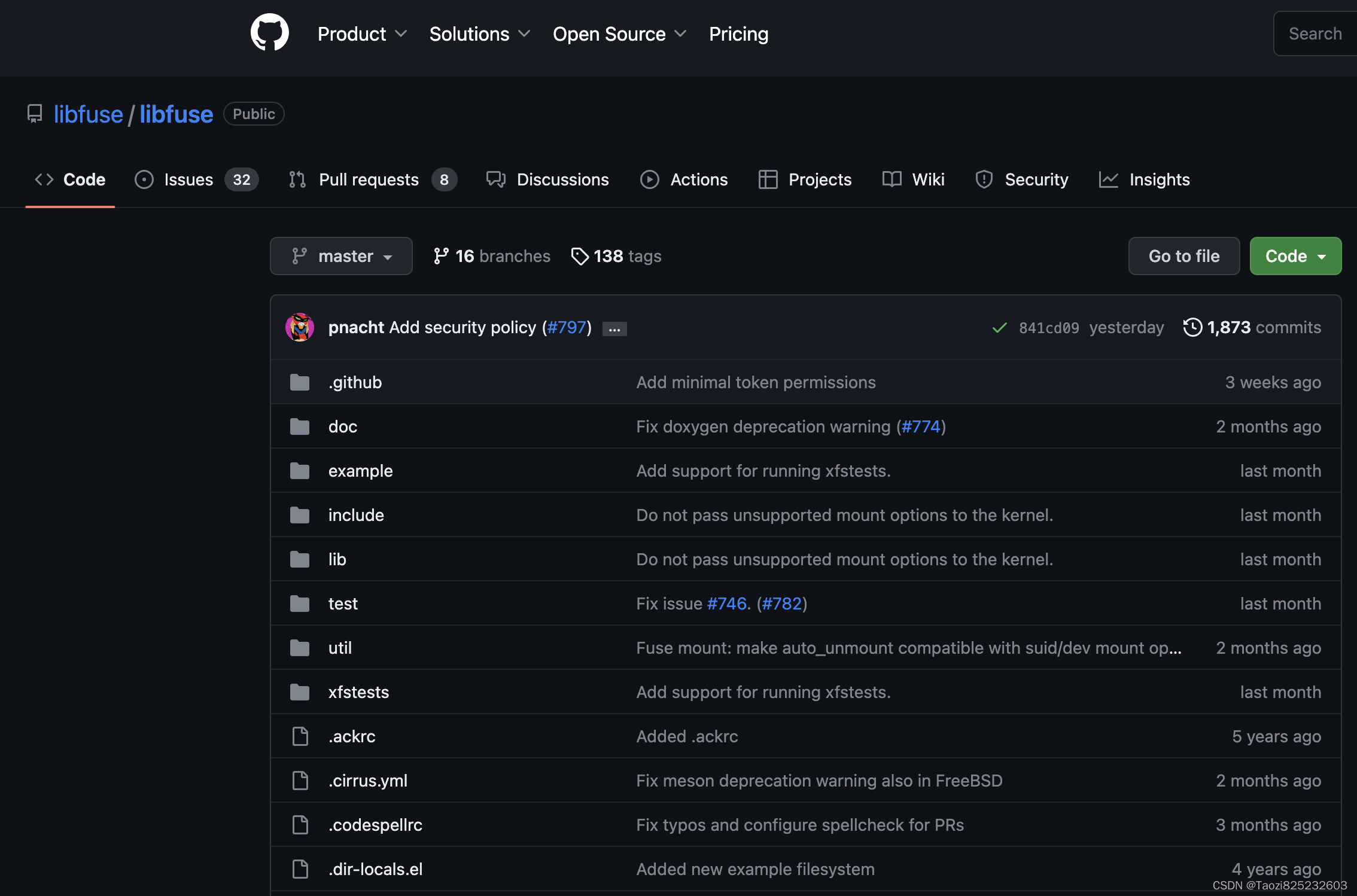Open the example folder name
1357x896 pixels.
click(360, 471)
